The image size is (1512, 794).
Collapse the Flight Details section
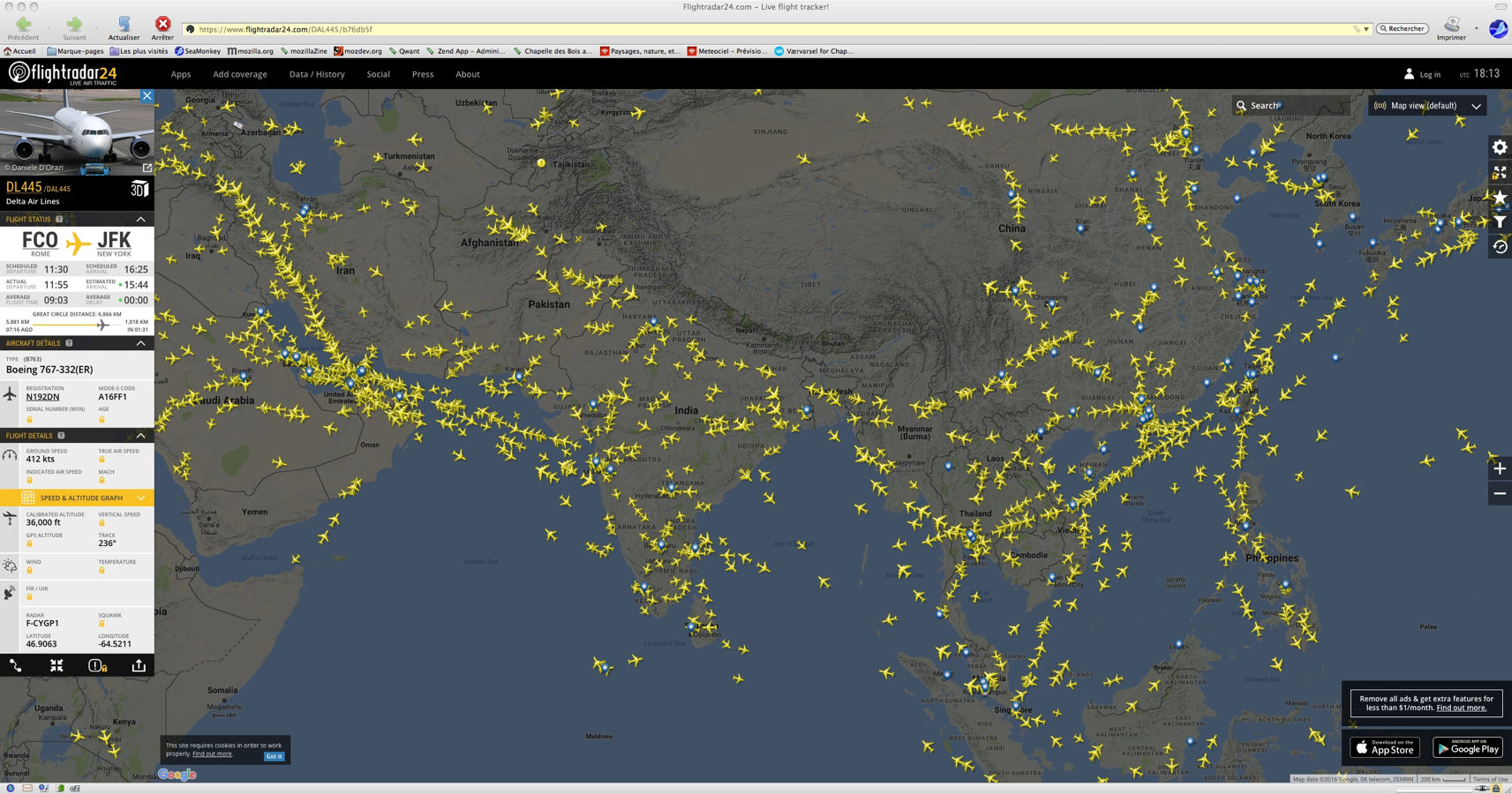pyautogui.click(x=140, y=436)
